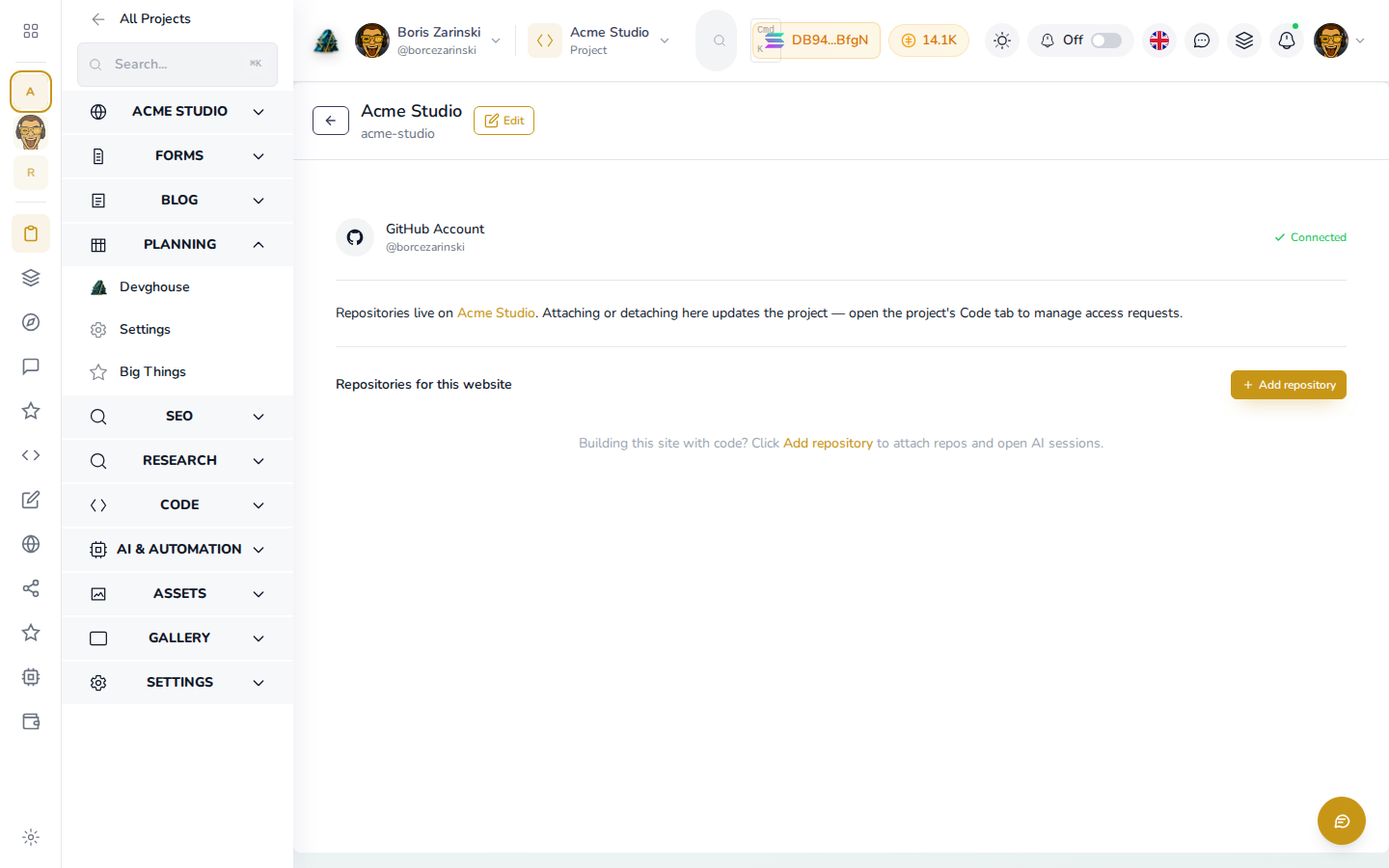Go back to All Projects
The height and width of the screenshot is (868, 1389).
click(141, 18)
